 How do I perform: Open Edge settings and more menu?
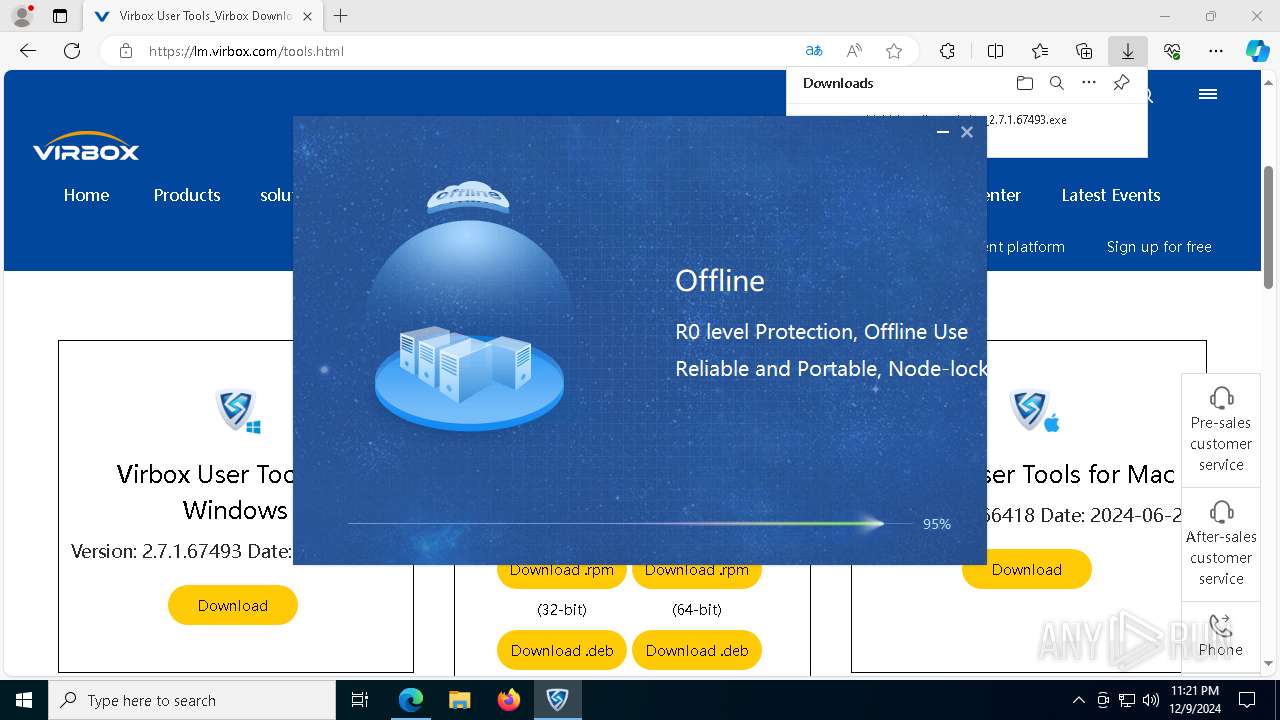(1216, 51)
